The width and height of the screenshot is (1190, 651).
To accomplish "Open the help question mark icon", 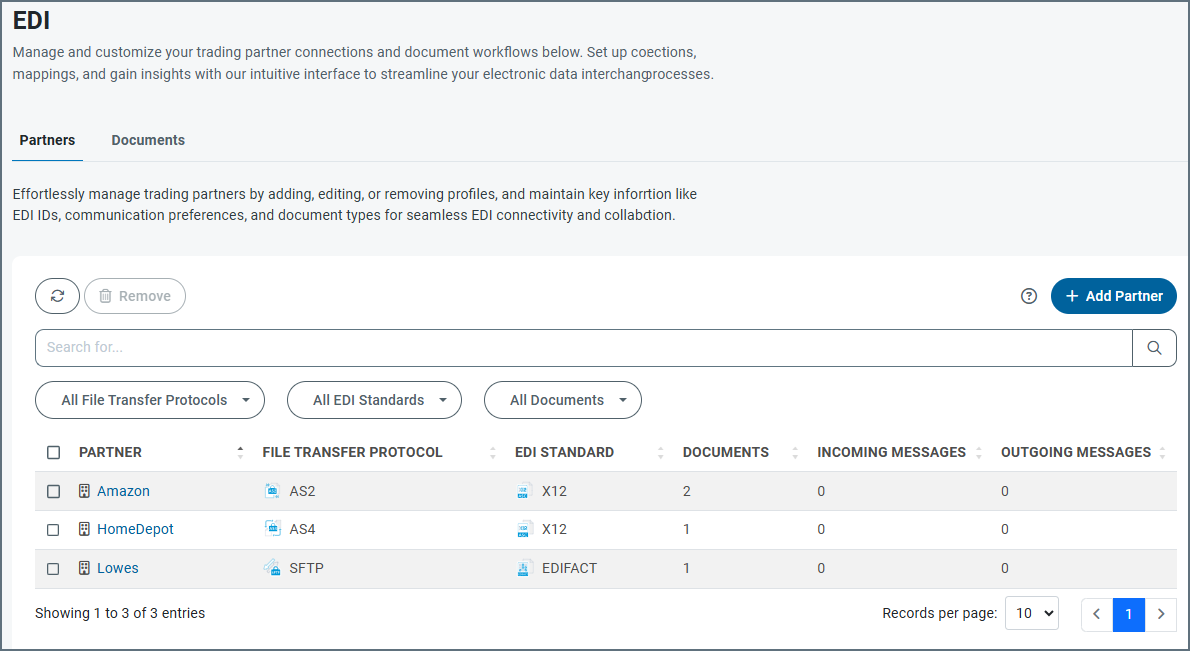I will (1029, 296).
